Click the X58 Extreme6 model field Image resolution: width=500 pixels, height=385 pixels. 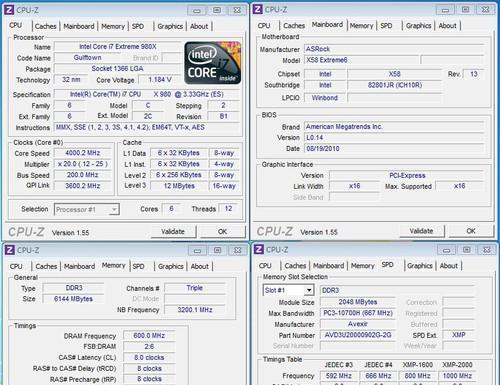[361, 60]
